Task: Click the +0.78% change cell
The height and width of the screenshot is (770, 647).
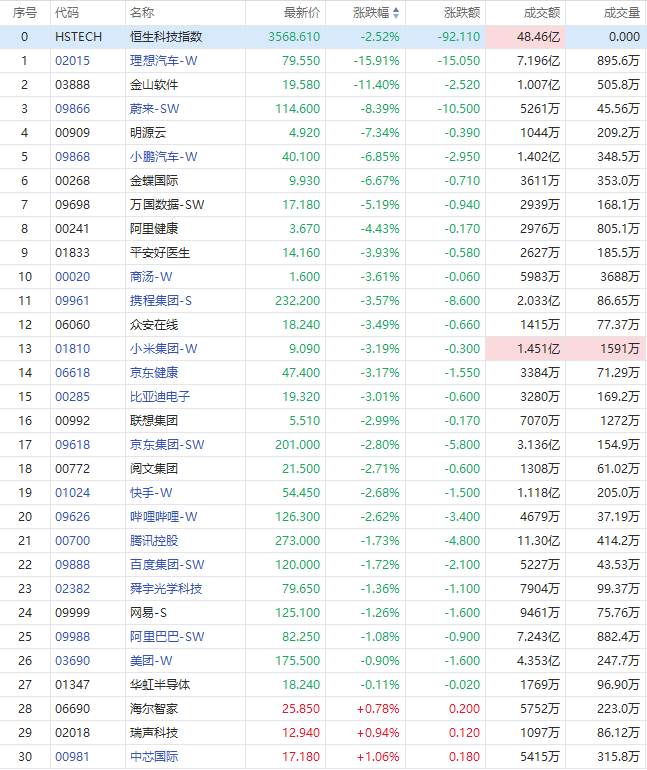Action: click(x=378, y=709)
